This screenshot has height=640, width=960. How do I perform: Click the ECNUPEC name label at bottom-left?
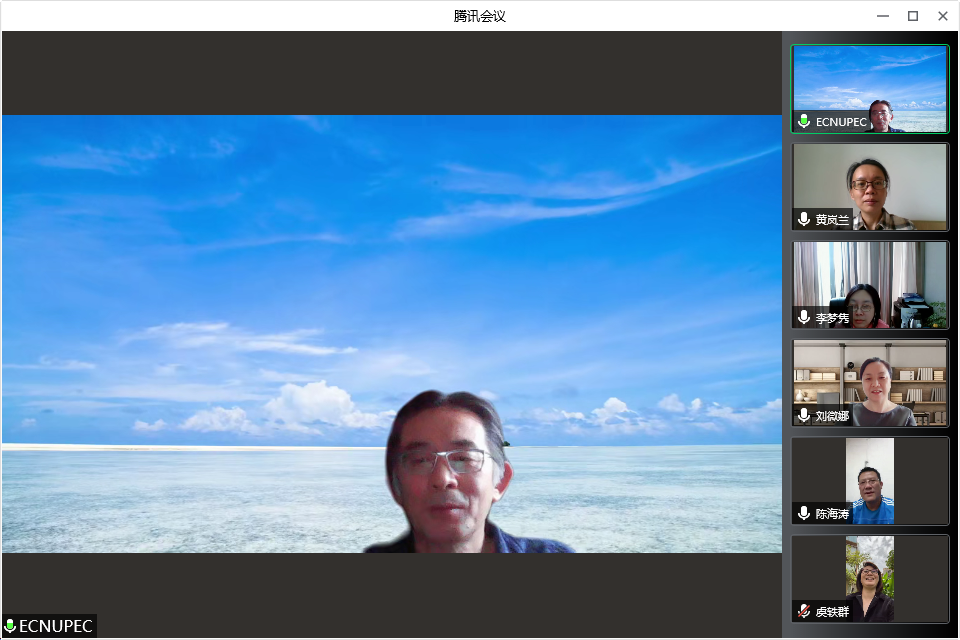click(x=56, y=627)
